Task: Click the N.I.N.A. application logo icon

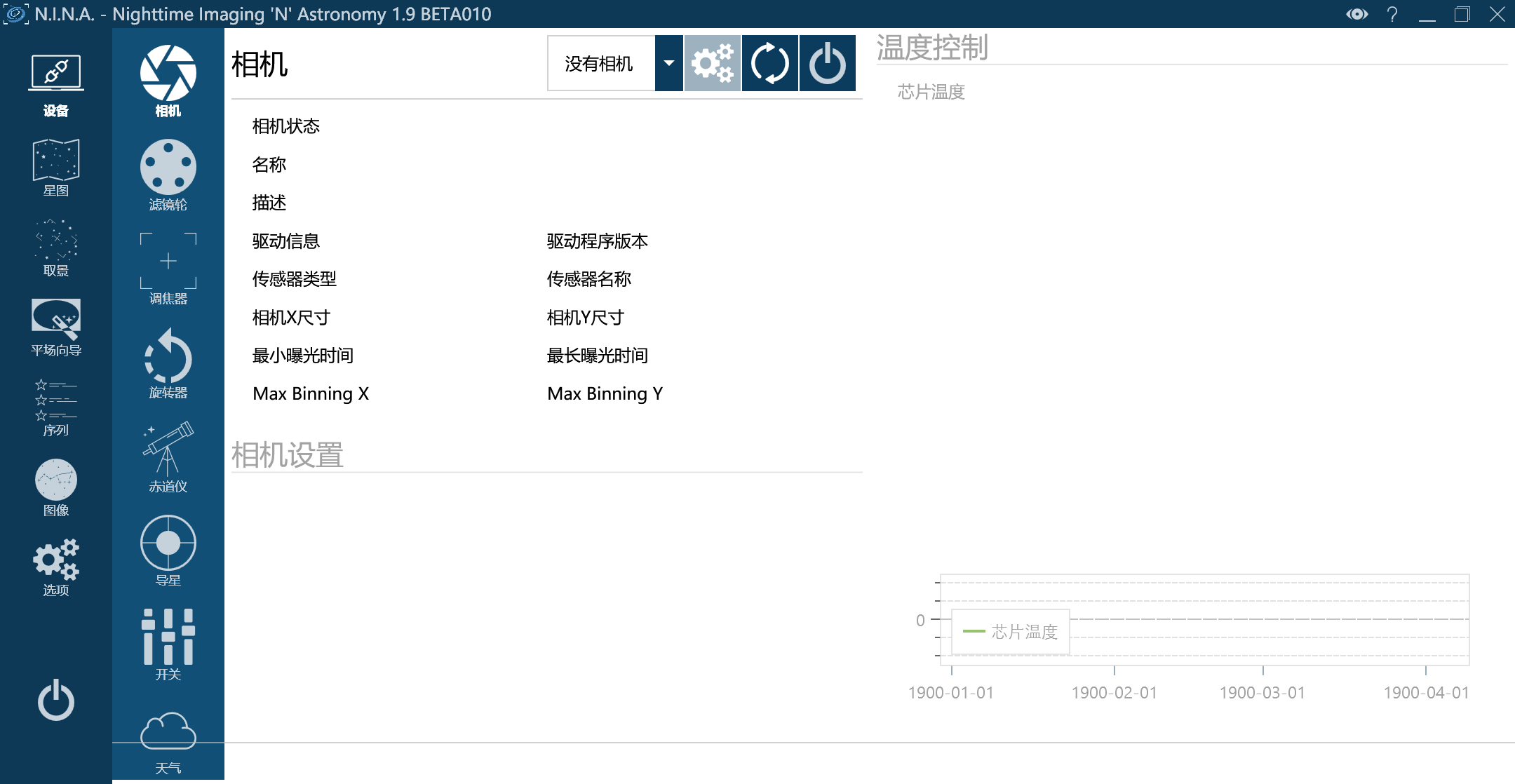Action: [15, 14]
